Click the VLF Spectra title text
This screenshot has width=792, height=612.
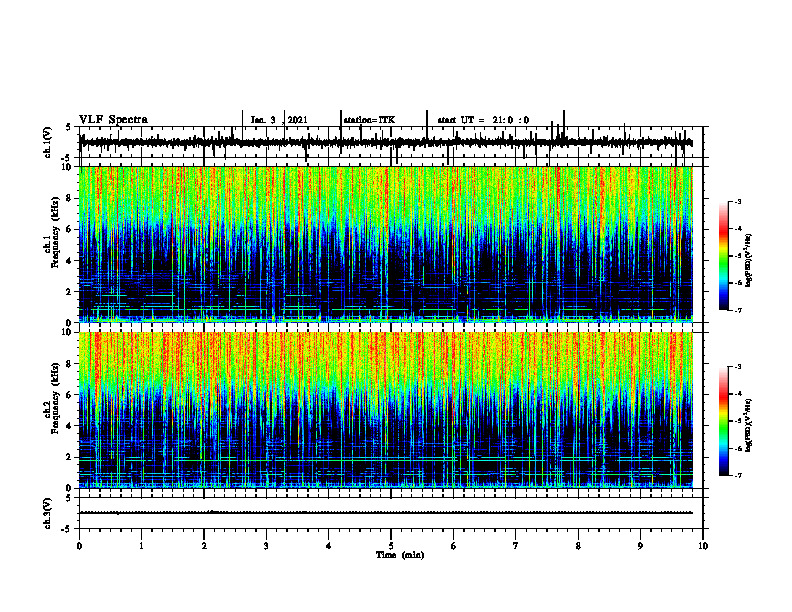[x=113, y=120]
